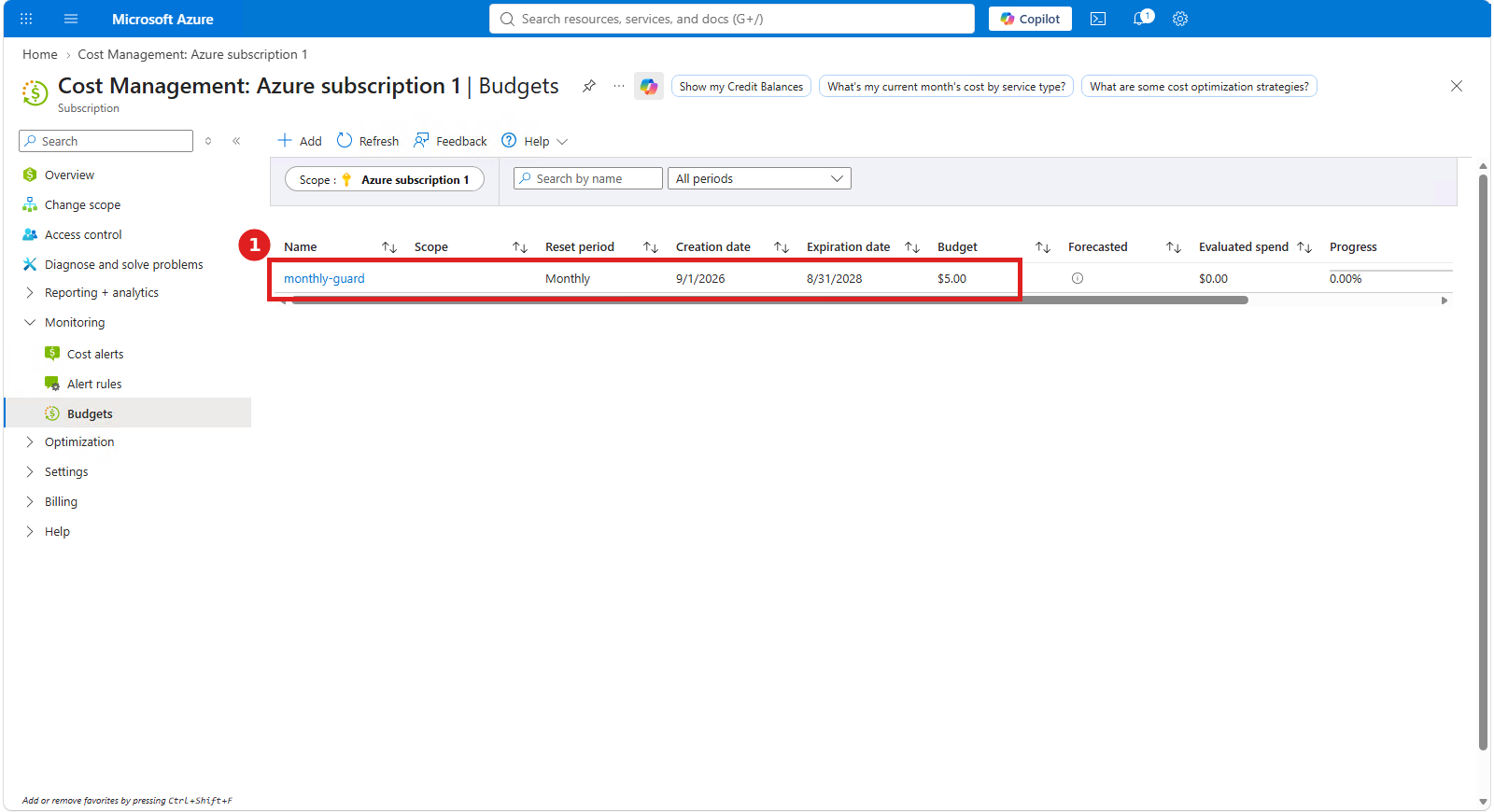Change the Scope Azure subscription 1 pill
Image resolution: width=1494 pixels, height=812 pixels.
385,179
